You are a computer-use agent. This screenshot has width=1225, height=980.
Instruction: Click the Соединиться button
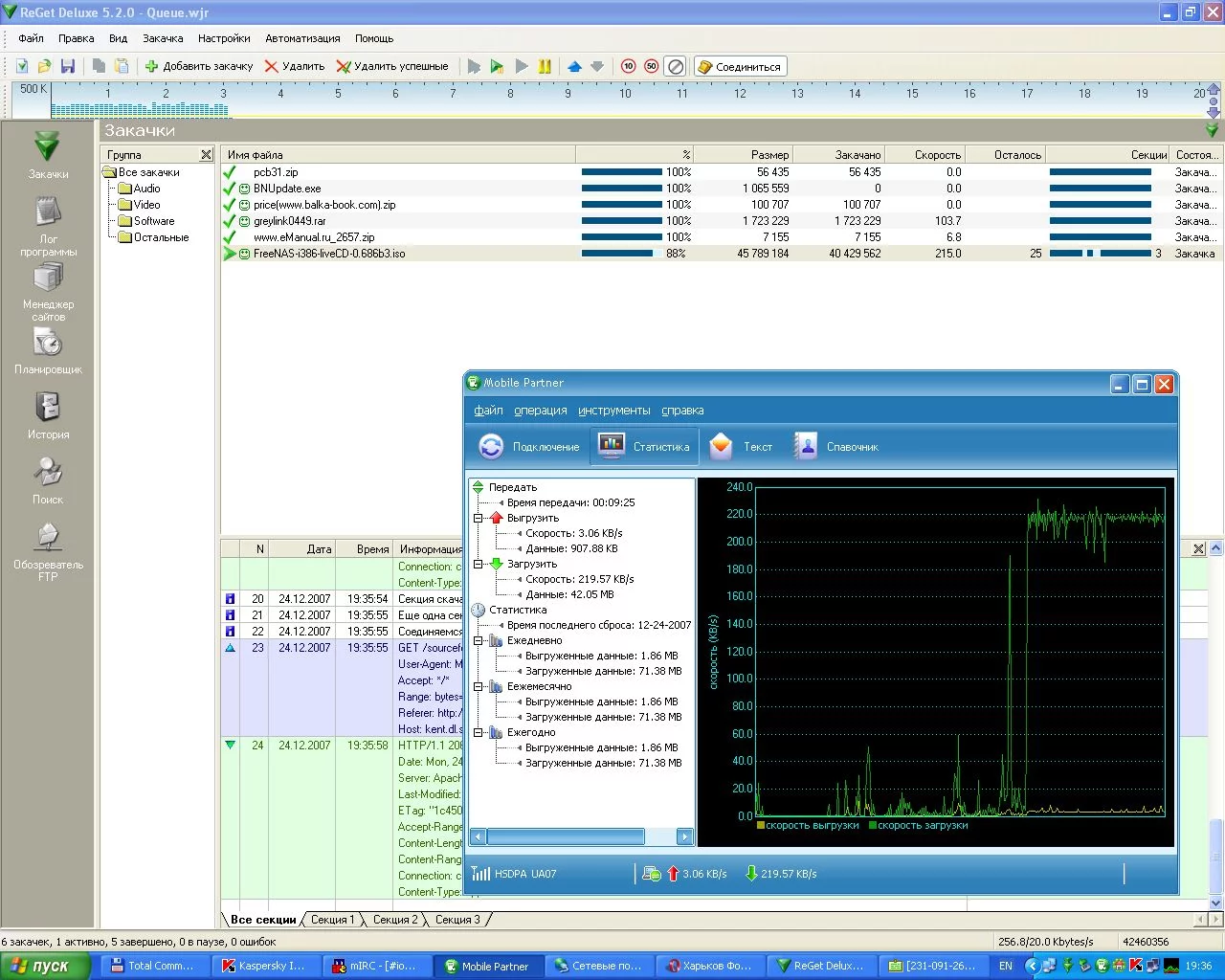click(x=740, y=66)
